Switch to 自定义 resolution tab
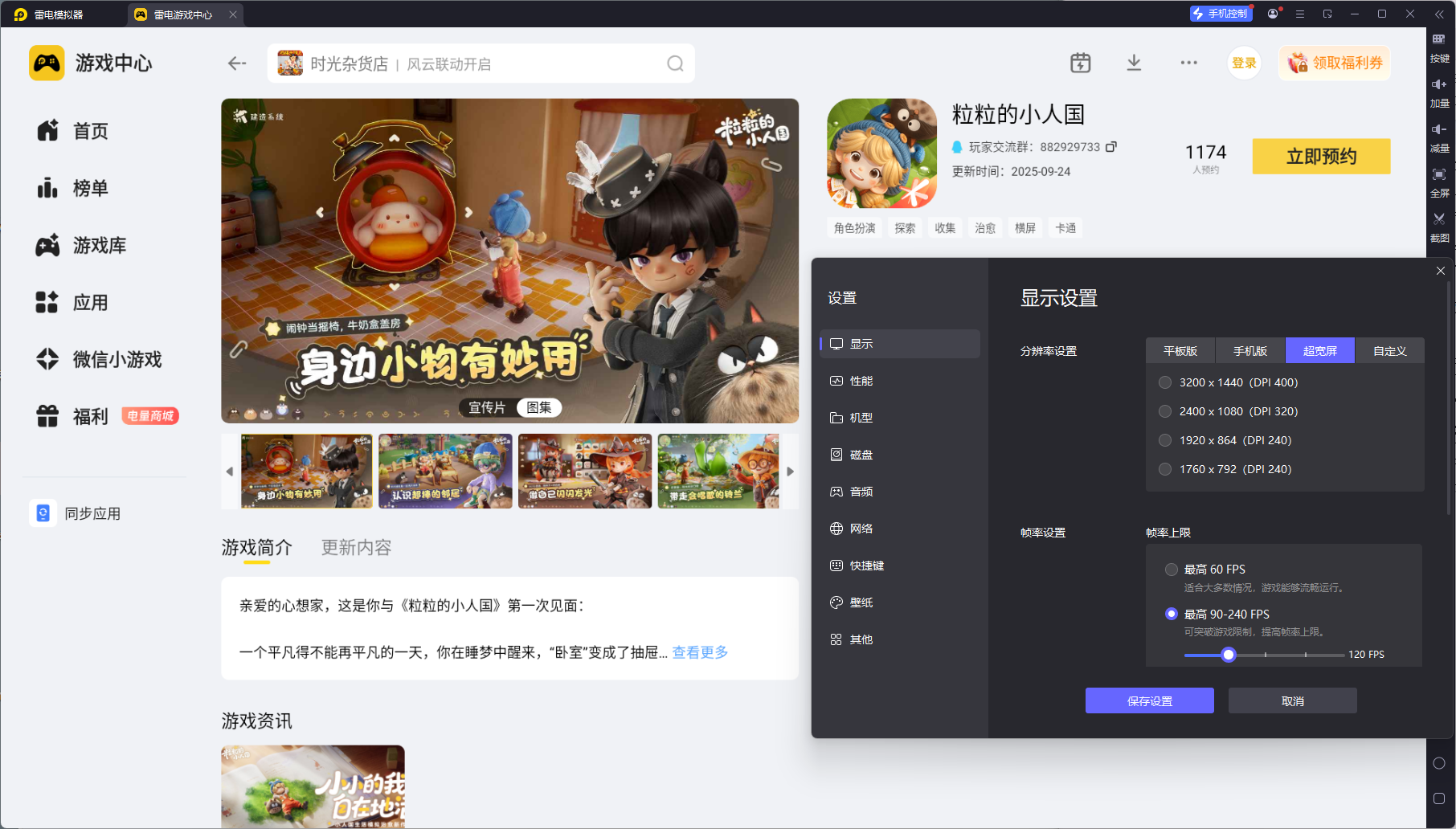This screenshot has width=1456, height=829. 1390,350
